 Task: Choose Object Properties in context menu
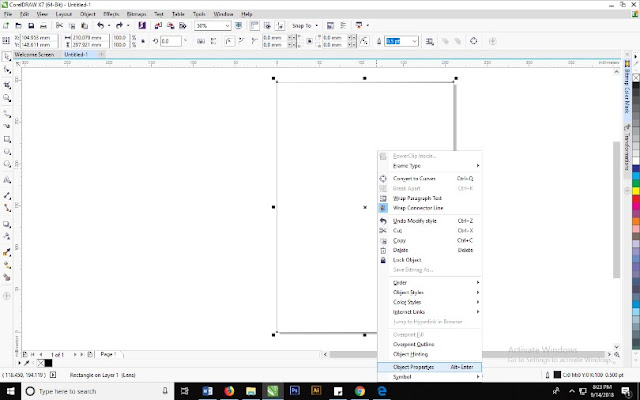429,367
